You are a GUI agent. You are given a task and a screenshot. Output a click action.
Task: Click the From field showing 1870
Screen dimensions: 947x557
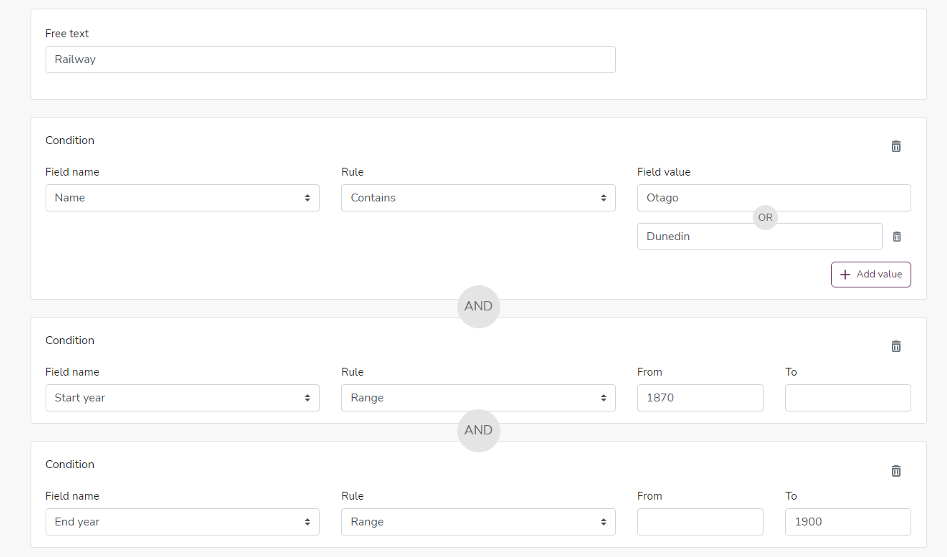point(700,398)
